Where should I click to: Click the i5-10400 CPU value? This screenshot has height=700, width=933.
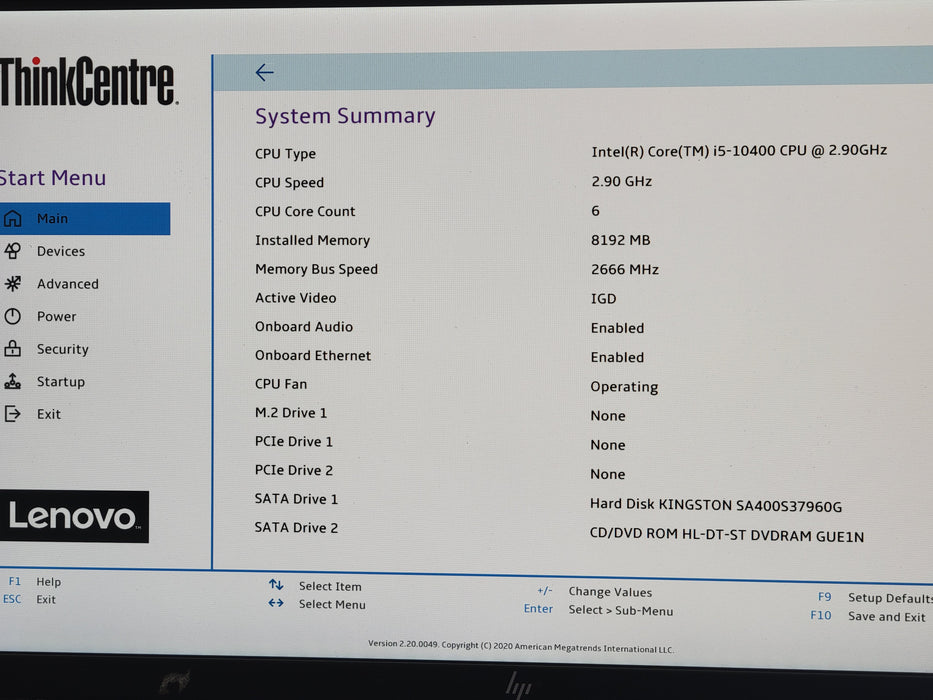click(739, 151)
